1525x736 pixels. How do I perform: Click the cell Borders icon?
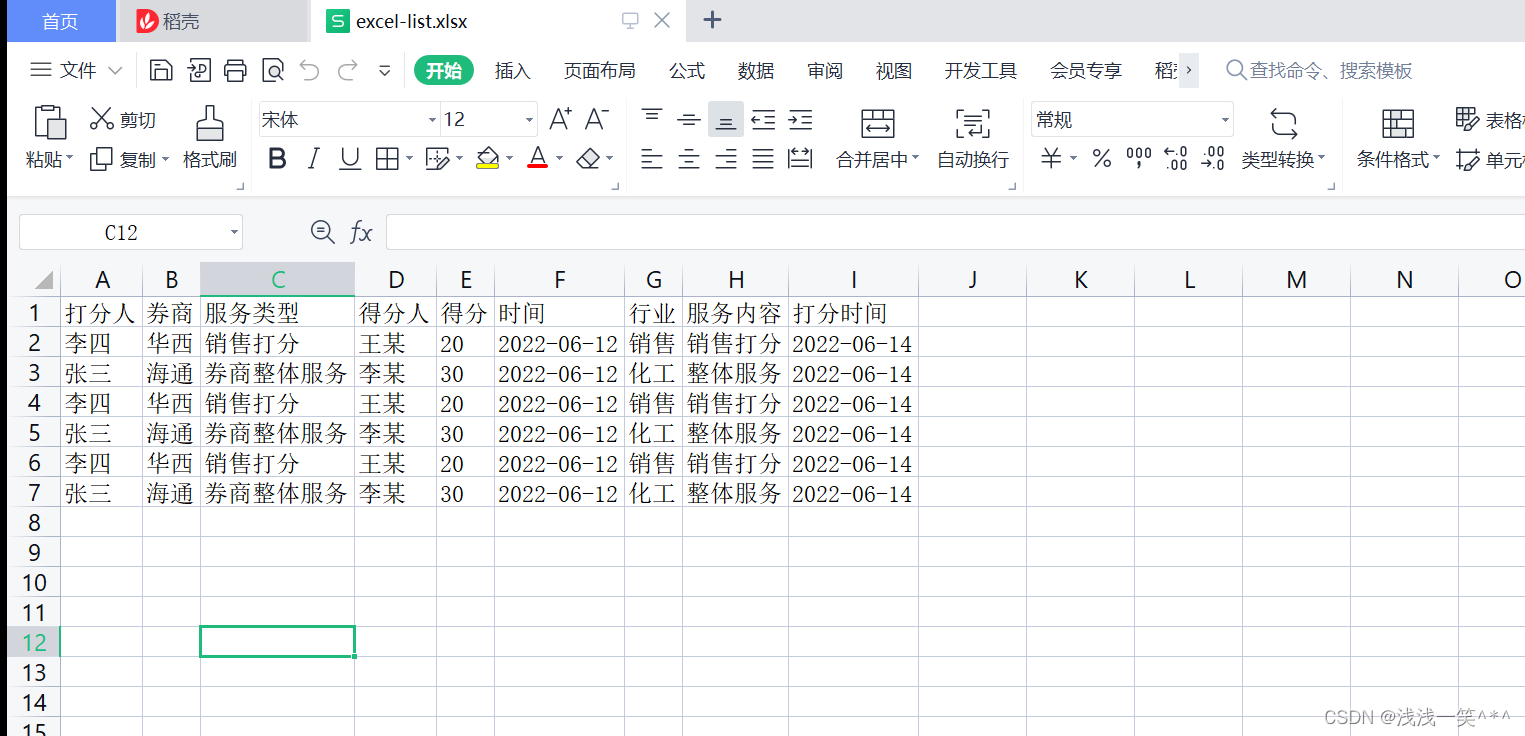click(386, 158)
